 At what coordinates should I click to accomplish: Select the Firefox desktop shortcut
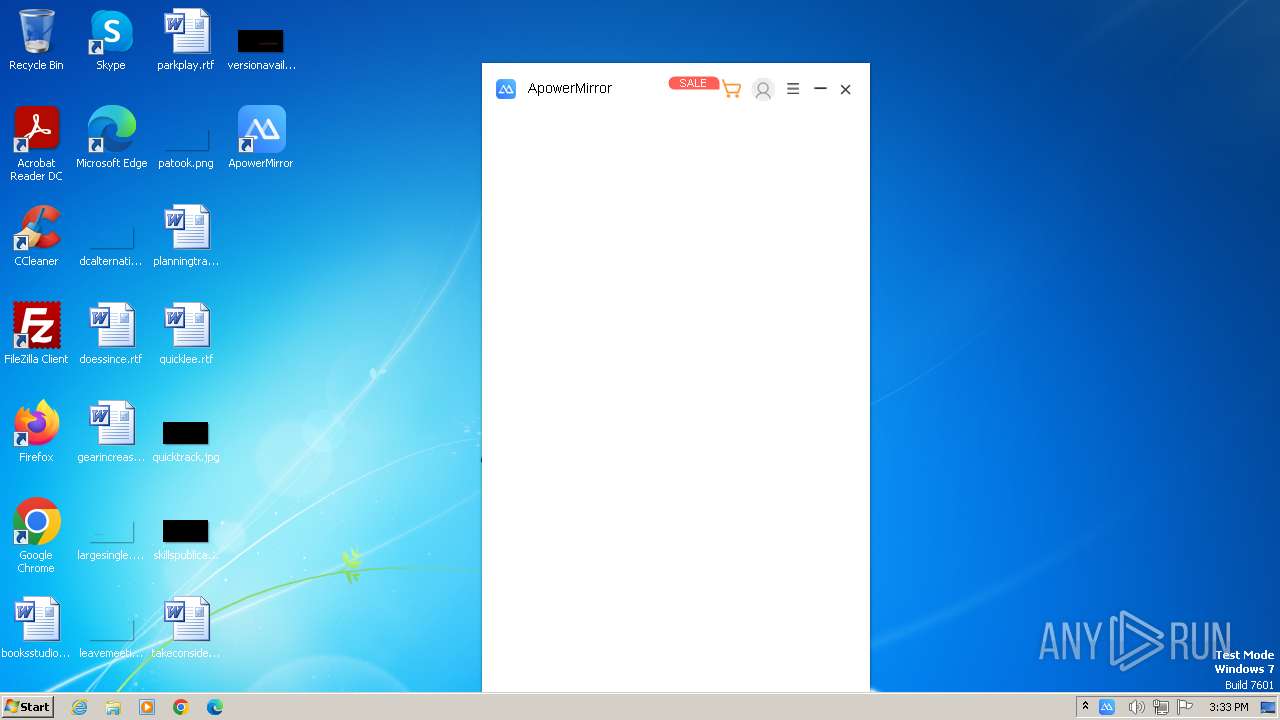tap(36, 432)
